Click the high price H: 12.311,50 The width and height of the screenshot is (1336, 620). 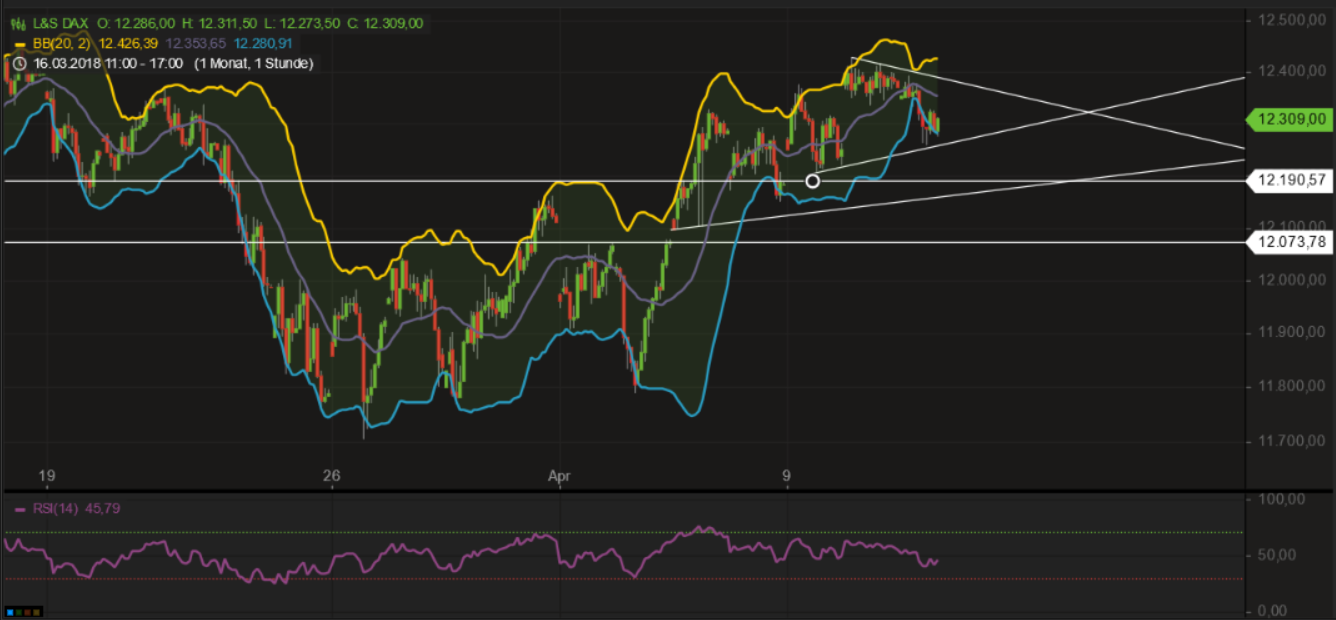[x=222, y=22]
